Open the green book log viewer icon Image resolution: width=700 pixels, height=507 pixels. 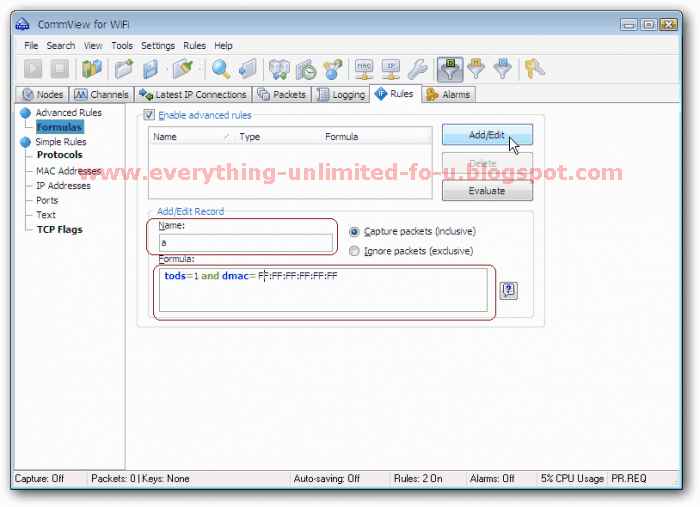pos(92,69)
